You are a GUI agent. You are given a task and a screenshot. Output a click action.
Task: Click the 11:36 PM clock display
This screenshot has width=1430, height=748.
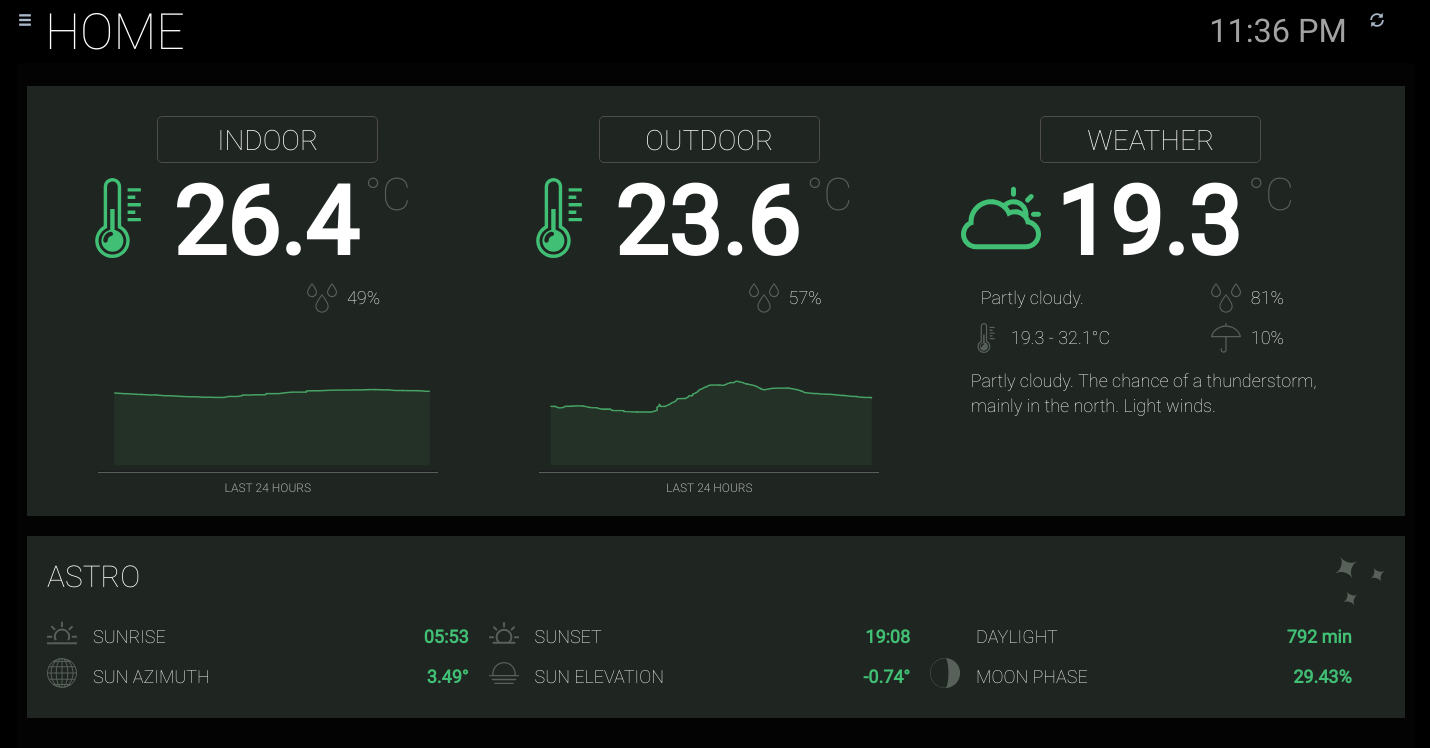coord(1278,31)
